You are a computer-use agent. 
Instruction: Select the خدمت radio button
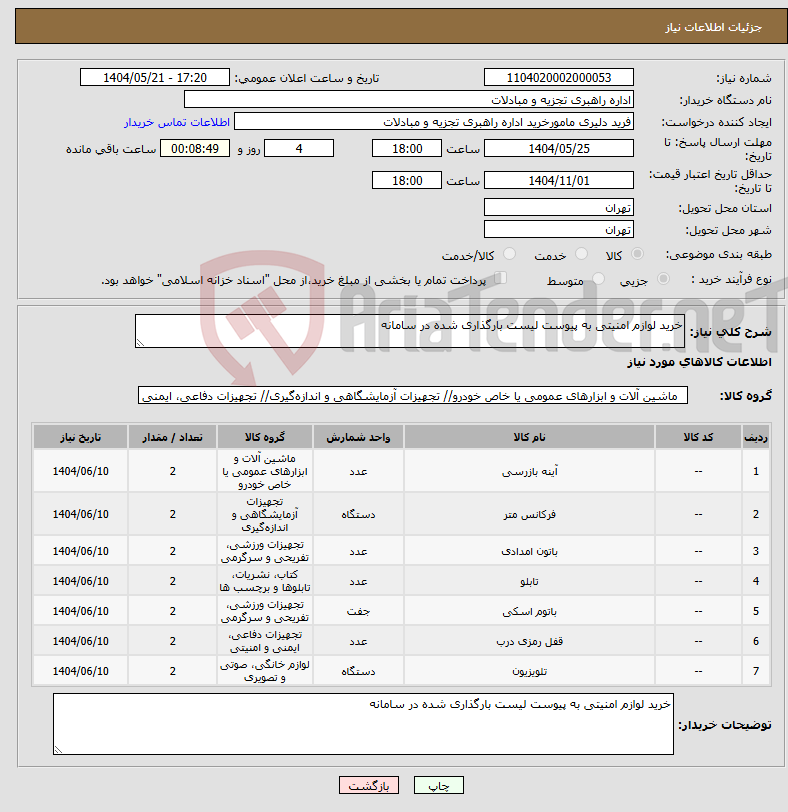click(x=581, y=254)
